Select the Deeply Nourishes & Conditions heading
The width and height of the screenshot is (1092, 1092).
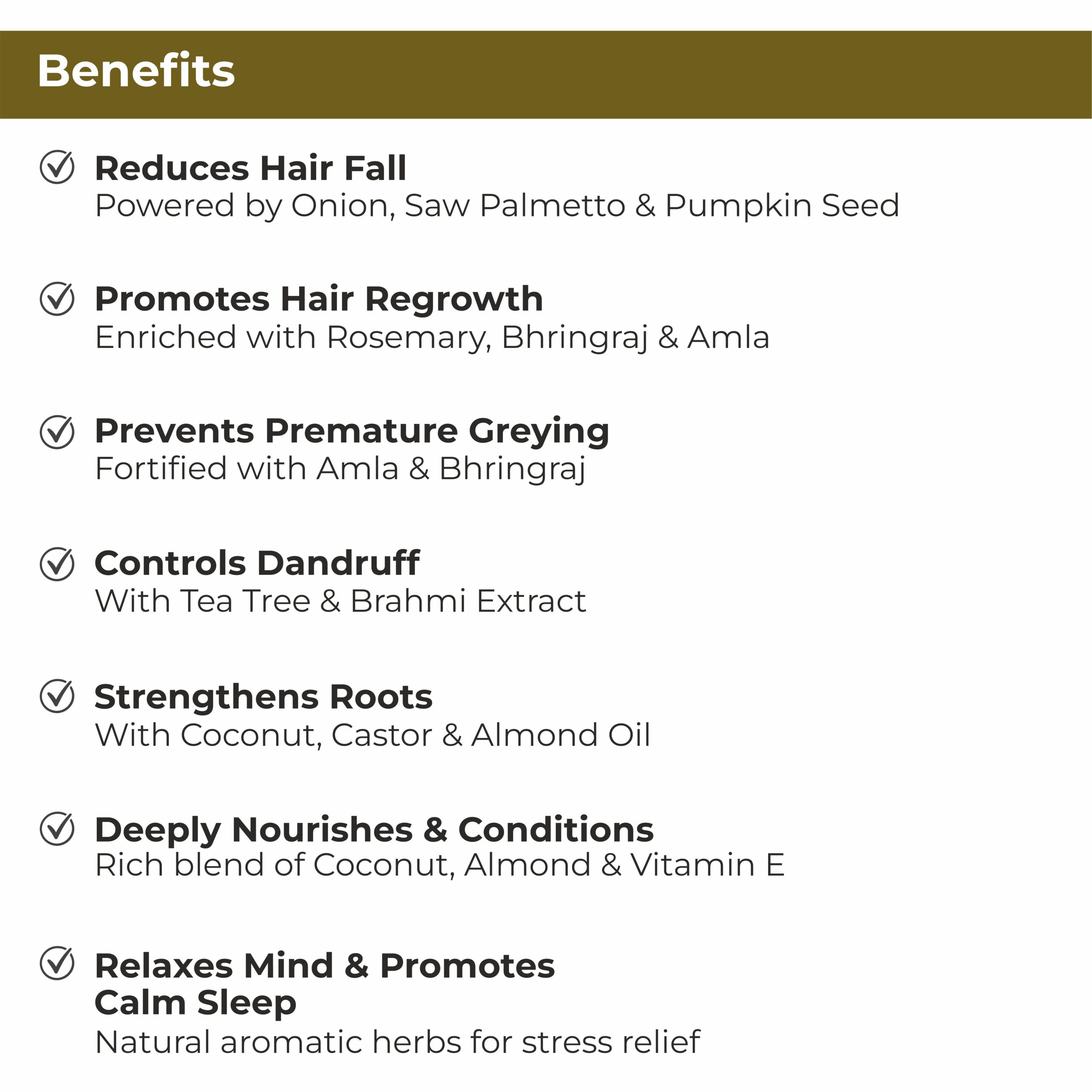tap(374, 829)
